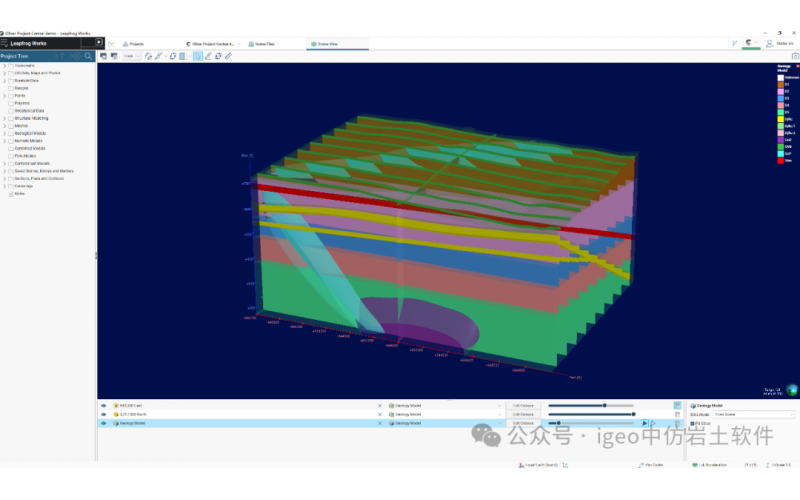800x500 pixels.
Task: Select the pointer tool in scene toolbar
Action: (196, 56)
